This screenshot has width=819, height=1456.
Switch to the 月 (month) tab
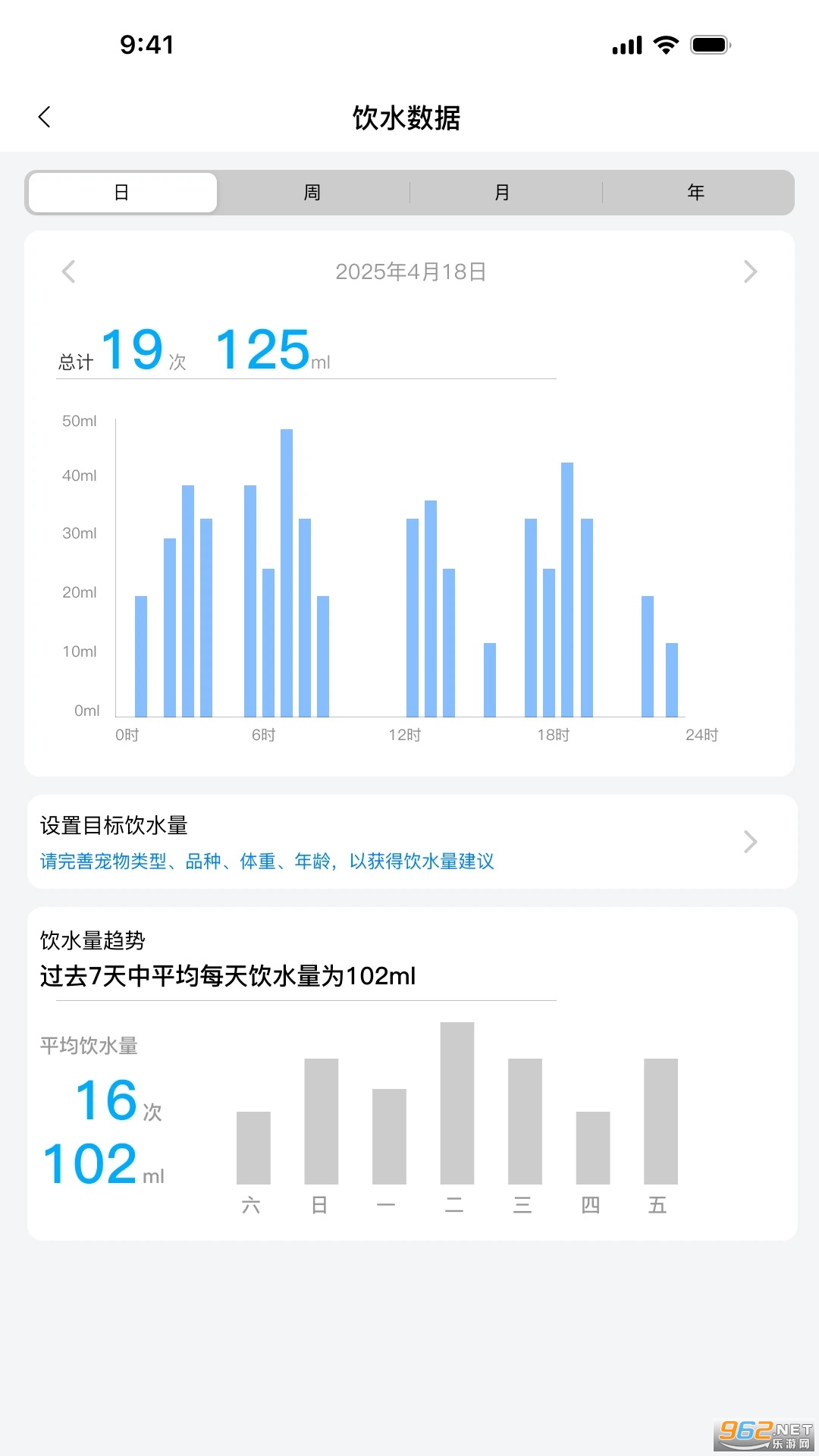click(502, 193)
